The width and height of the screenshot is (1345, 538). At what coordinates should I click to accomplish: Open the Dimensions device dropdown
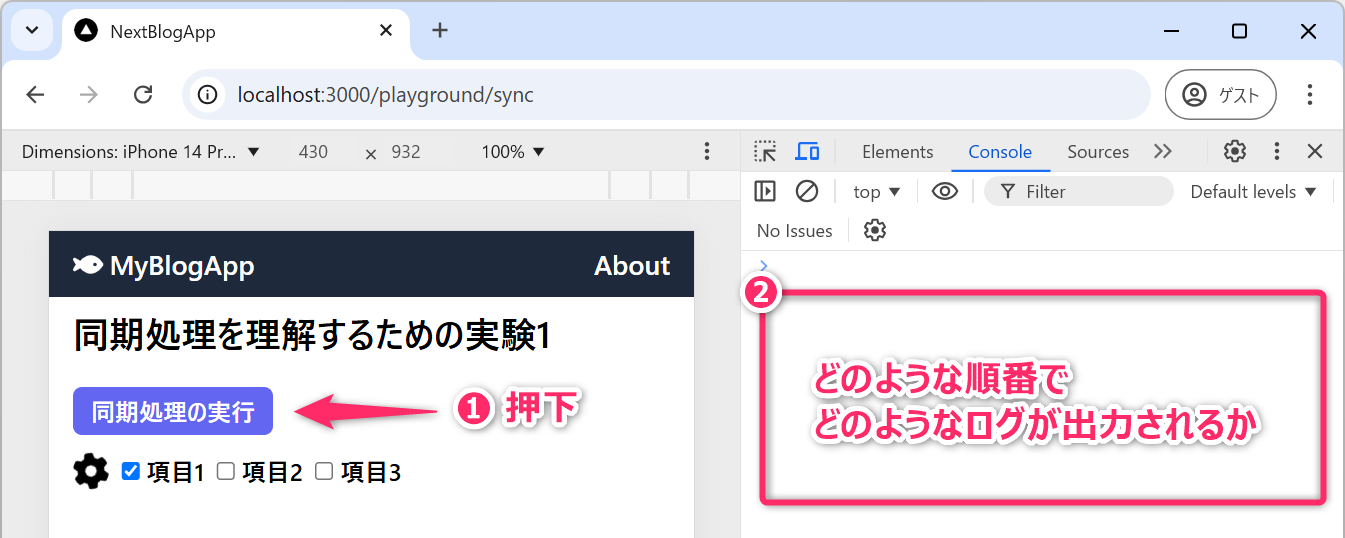[141, 152]
